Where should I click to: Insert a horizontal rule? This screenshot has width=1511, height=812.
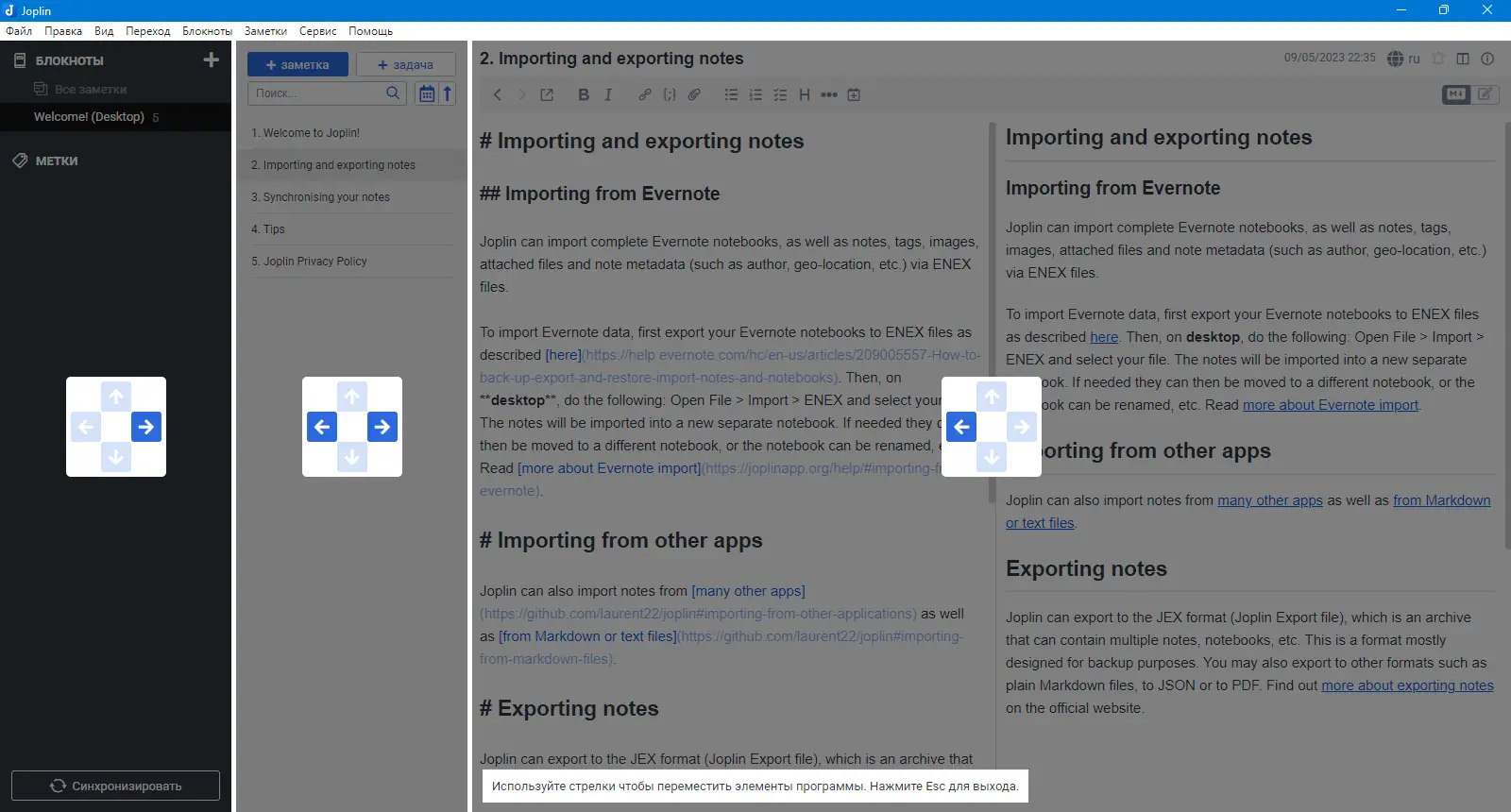click(x=829, y=94)
